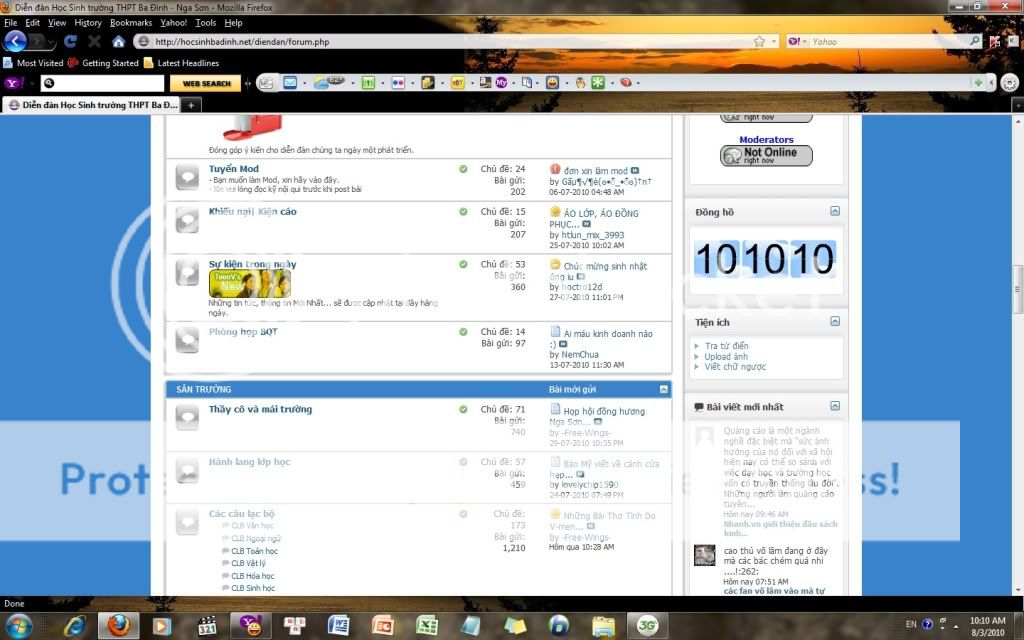1024x640 pixels.
Task: Collapse the Tiện ích sidebar block
Action: point(835,322)
